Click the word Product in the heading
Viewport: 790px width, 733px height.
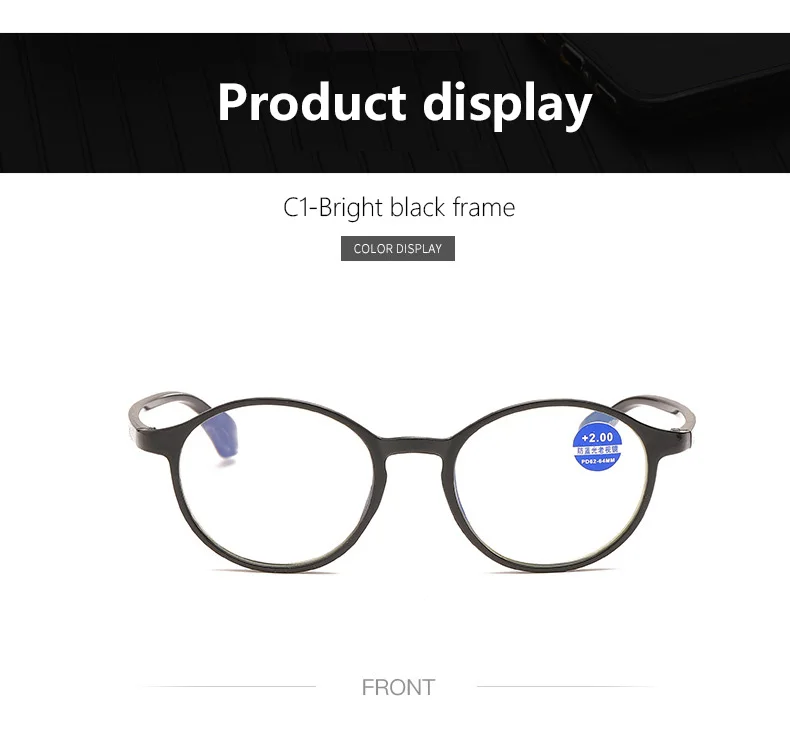tap(312, 101)
